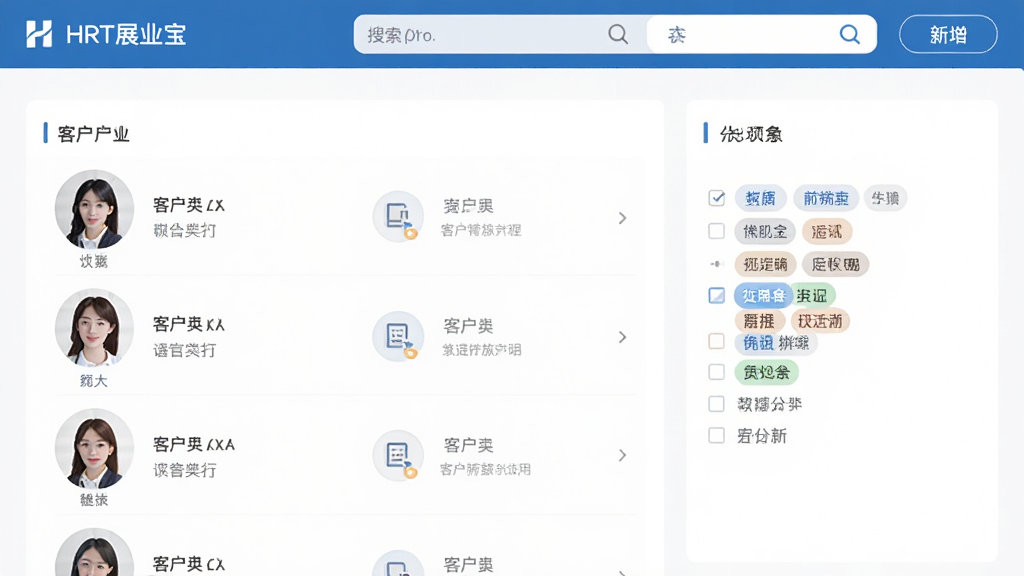Tick the checkbox beside 宕分新
Image resolution: width=1024 pixels, height=576 pixels.
point(716,435)
